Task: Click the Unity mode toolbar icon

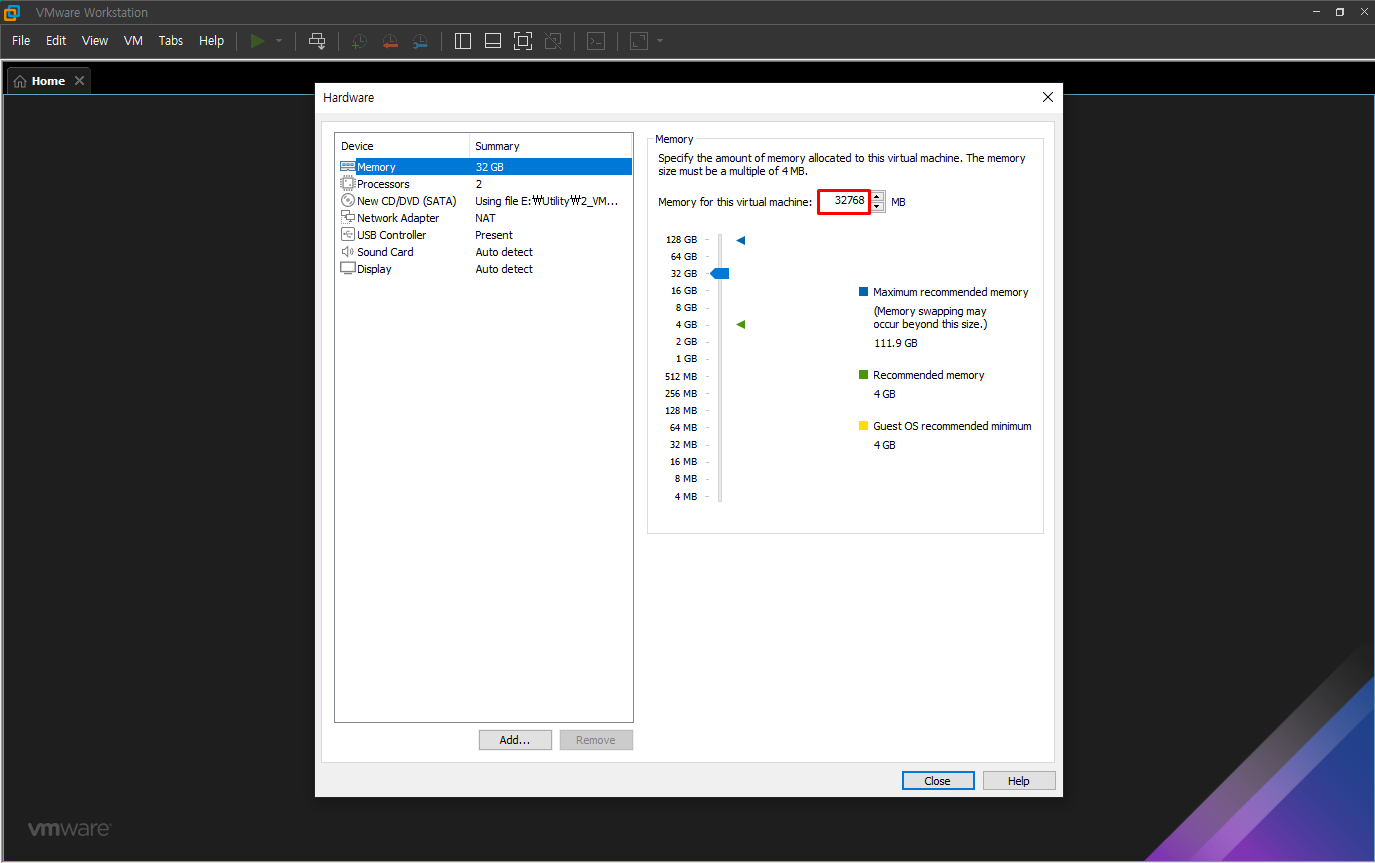Action: point(553,41)
